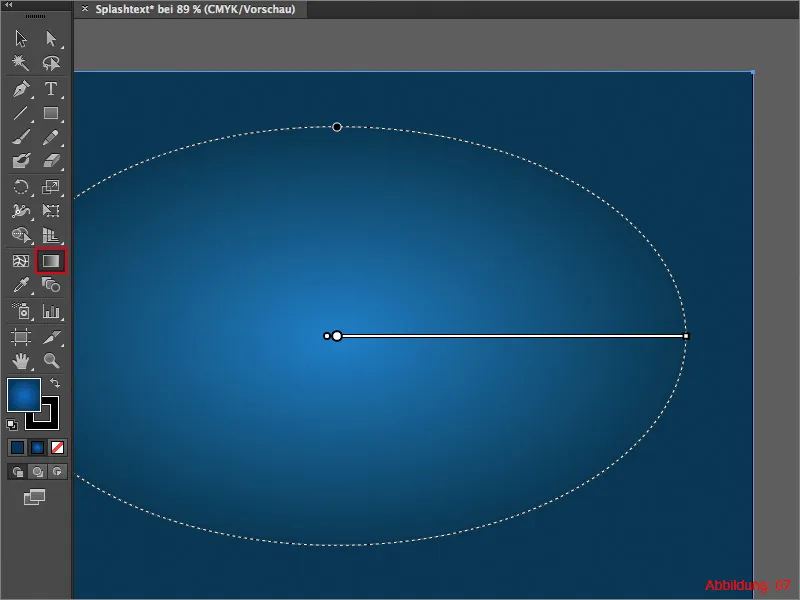
Task: Select the Selection tool (black arrow)
Action: [21, 38]
